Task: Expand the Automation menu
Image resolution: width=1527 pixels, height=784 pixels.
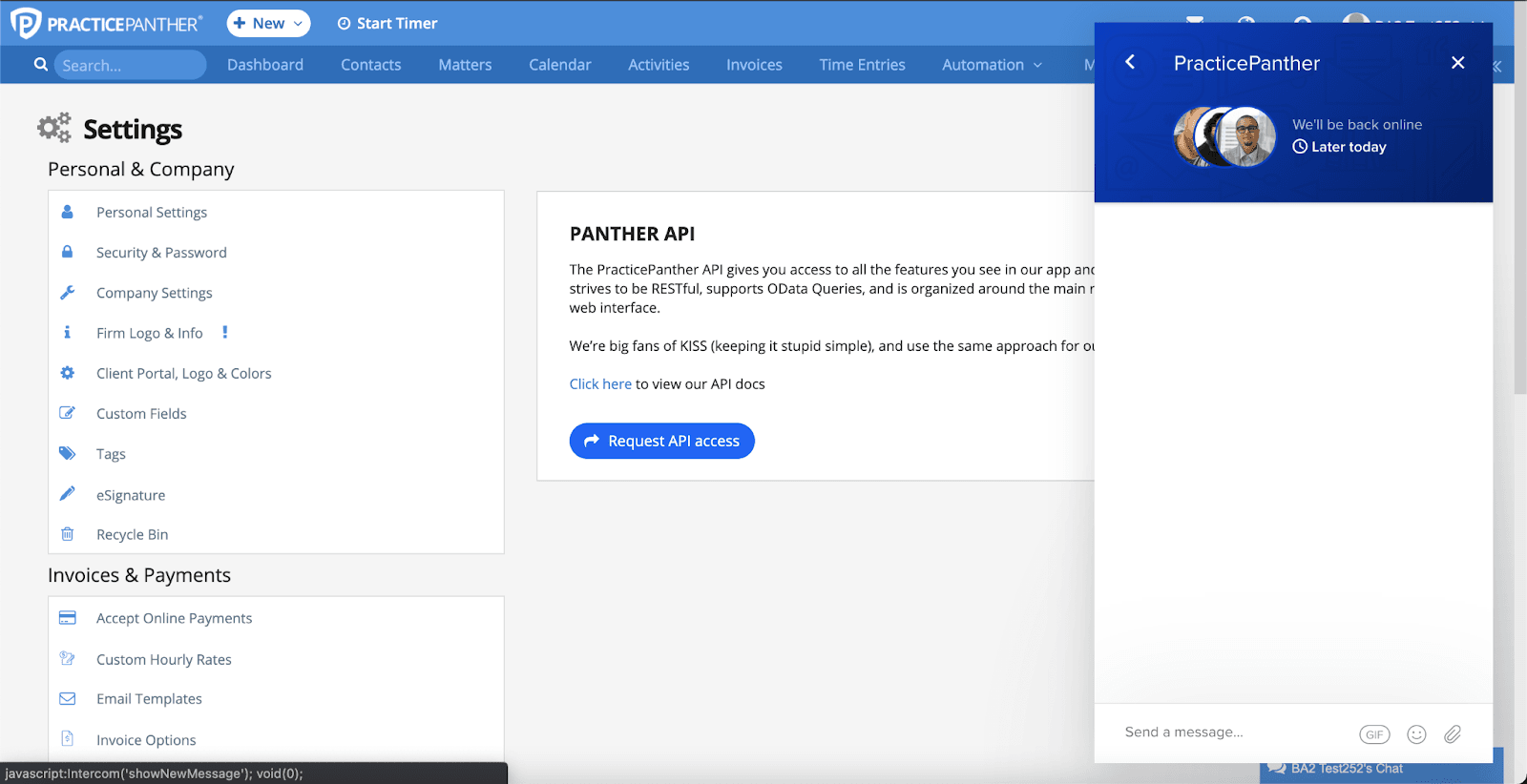Action: click(x=992, y=65)
